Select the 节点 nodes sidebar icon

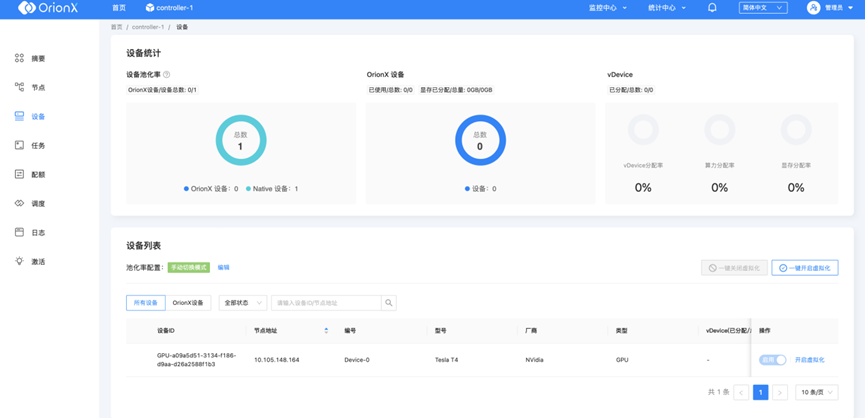19,88
